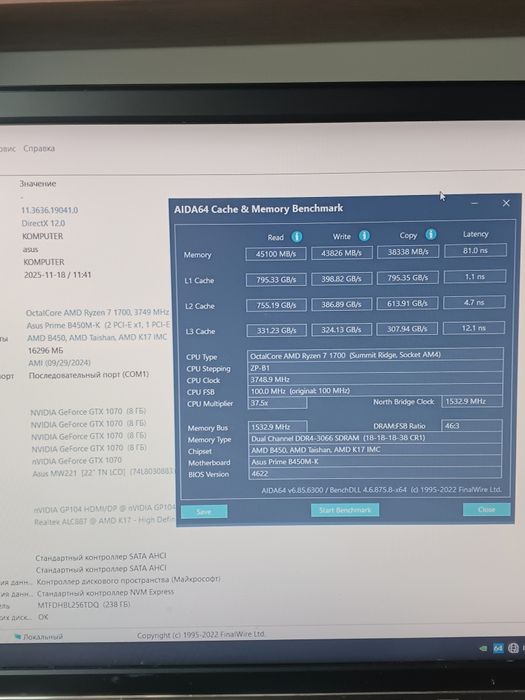Select AMI (09/29/2024) BIOS row
The height and width of the screenshot is (700, 525).
tap(59, 362)
